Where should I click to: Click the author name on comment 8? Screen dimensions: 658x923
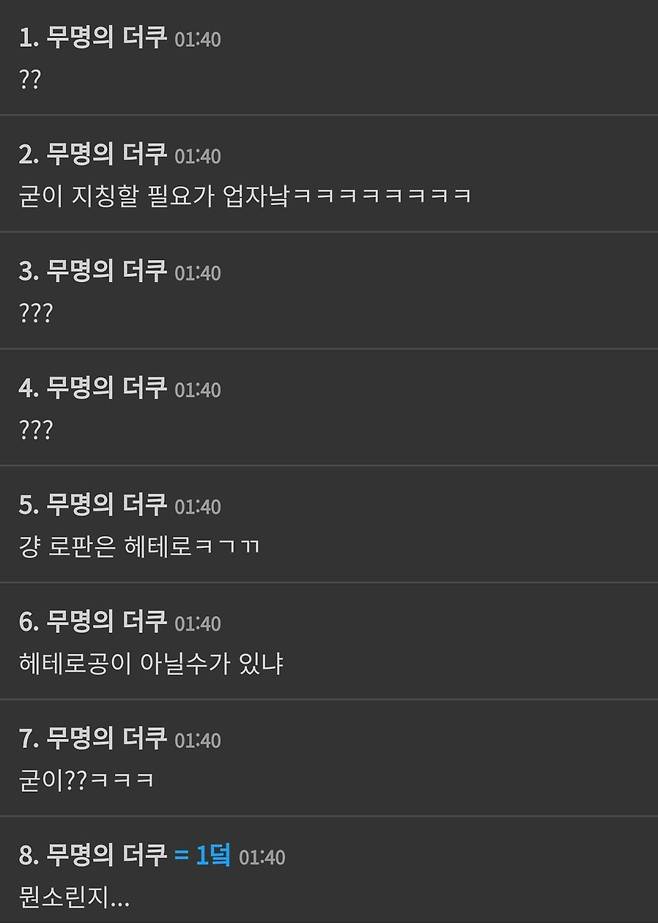(x=107, y=855)
